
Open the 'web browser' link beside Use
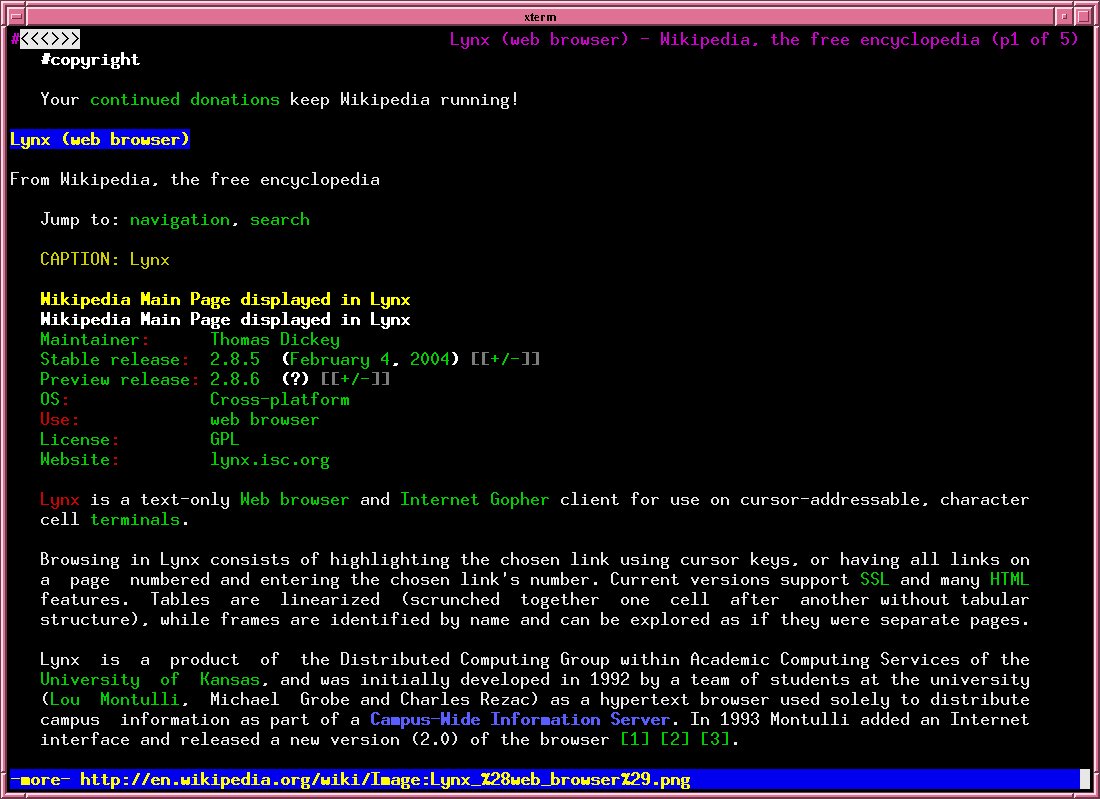click(x=264, y=419)
